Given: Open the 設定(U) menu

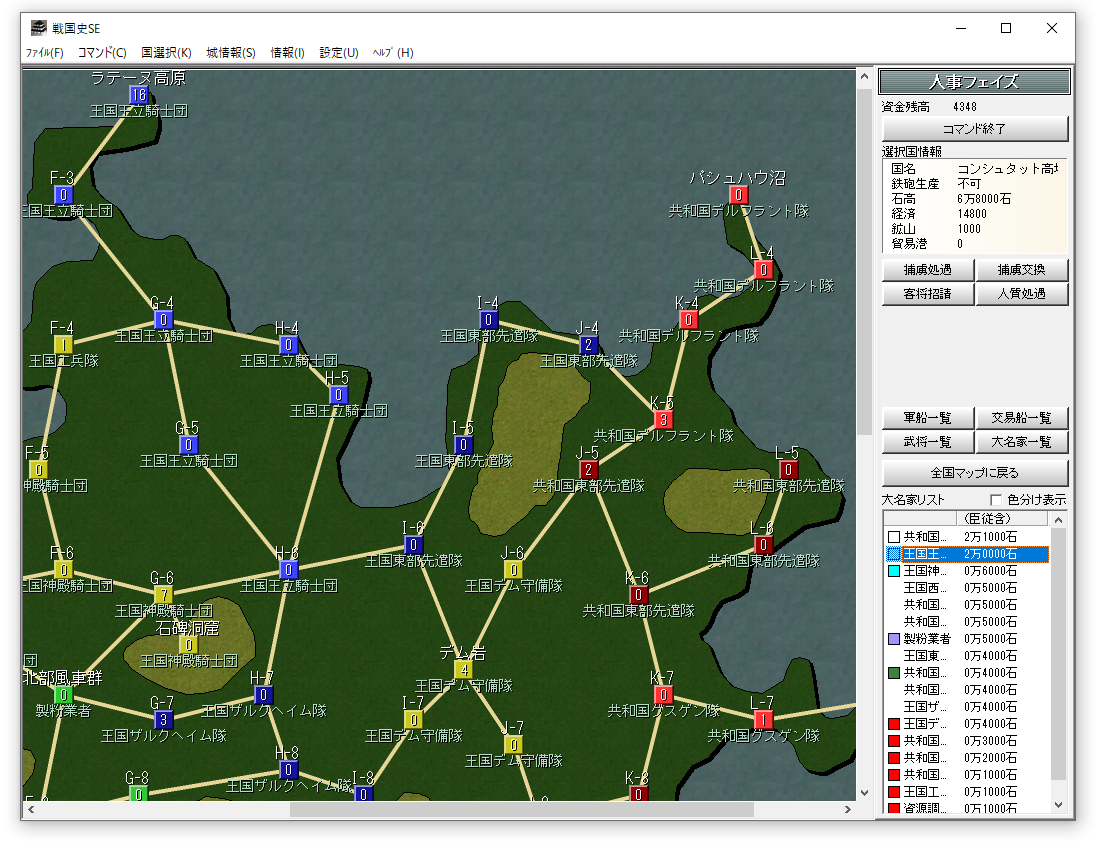Looking at the screenshot, I should [x=339, y=53].
